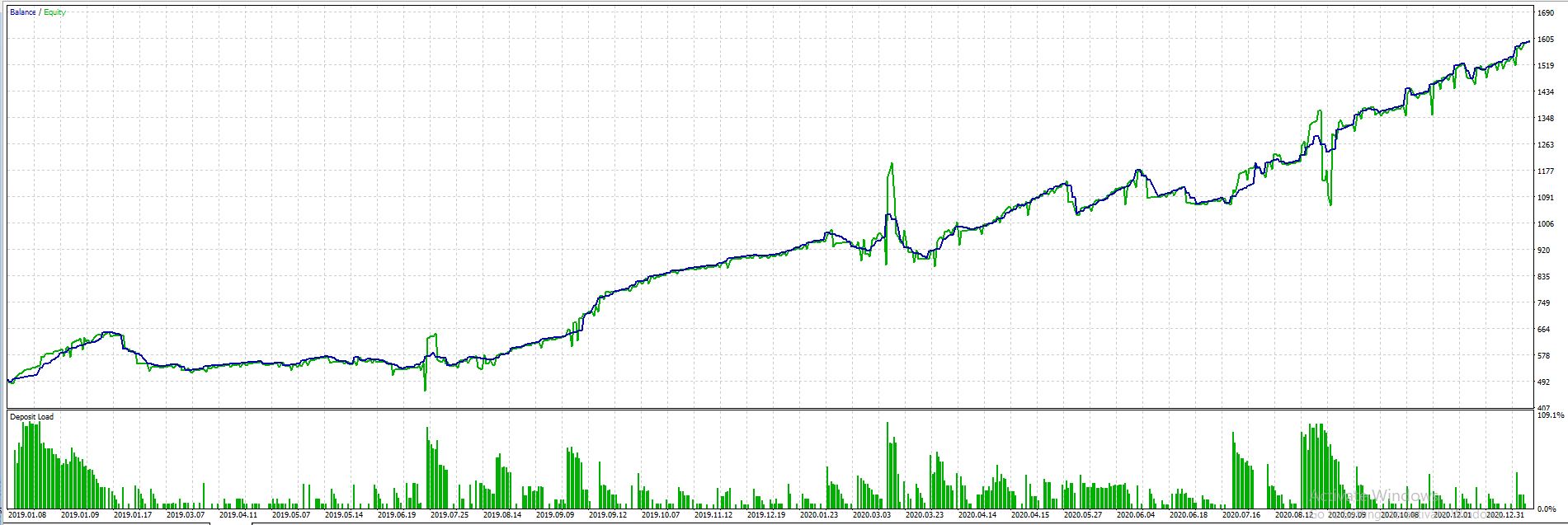Click the Deposit Load panel label
This screenshot has width=1568, height=525.
pyautogui.click(x=31, y=417)
